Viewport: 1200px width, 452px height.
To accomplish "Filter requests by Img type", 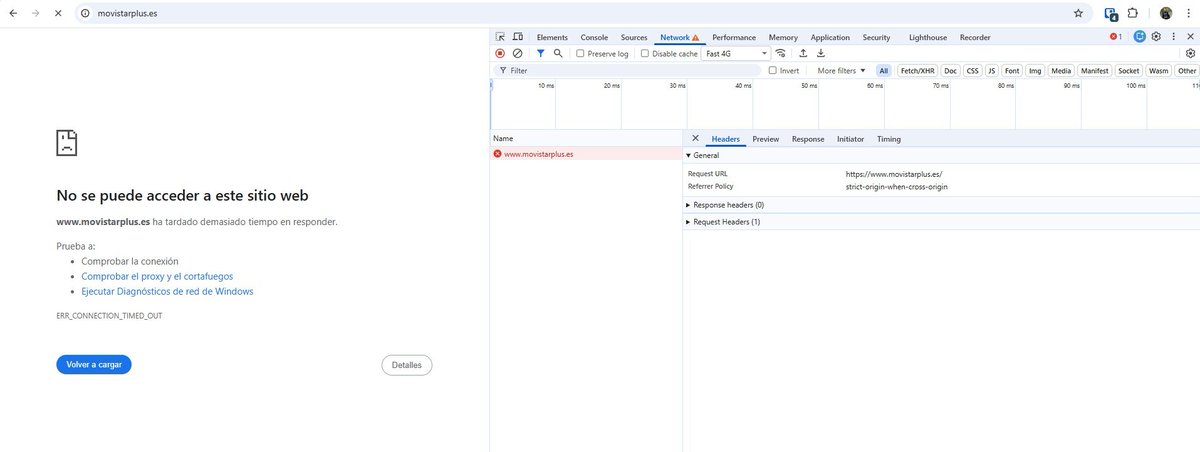I will pyautogui.click(x=1035, y=71).
